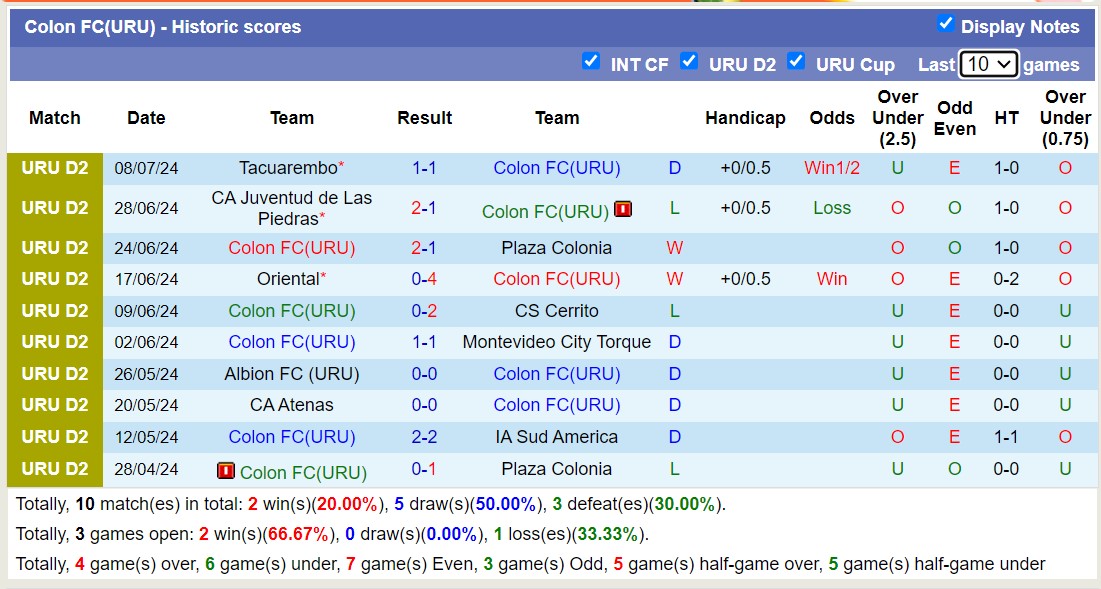The image size is (1101, 589).
Task: Click the Montevideo City Torque link
Action: point(557,342)
